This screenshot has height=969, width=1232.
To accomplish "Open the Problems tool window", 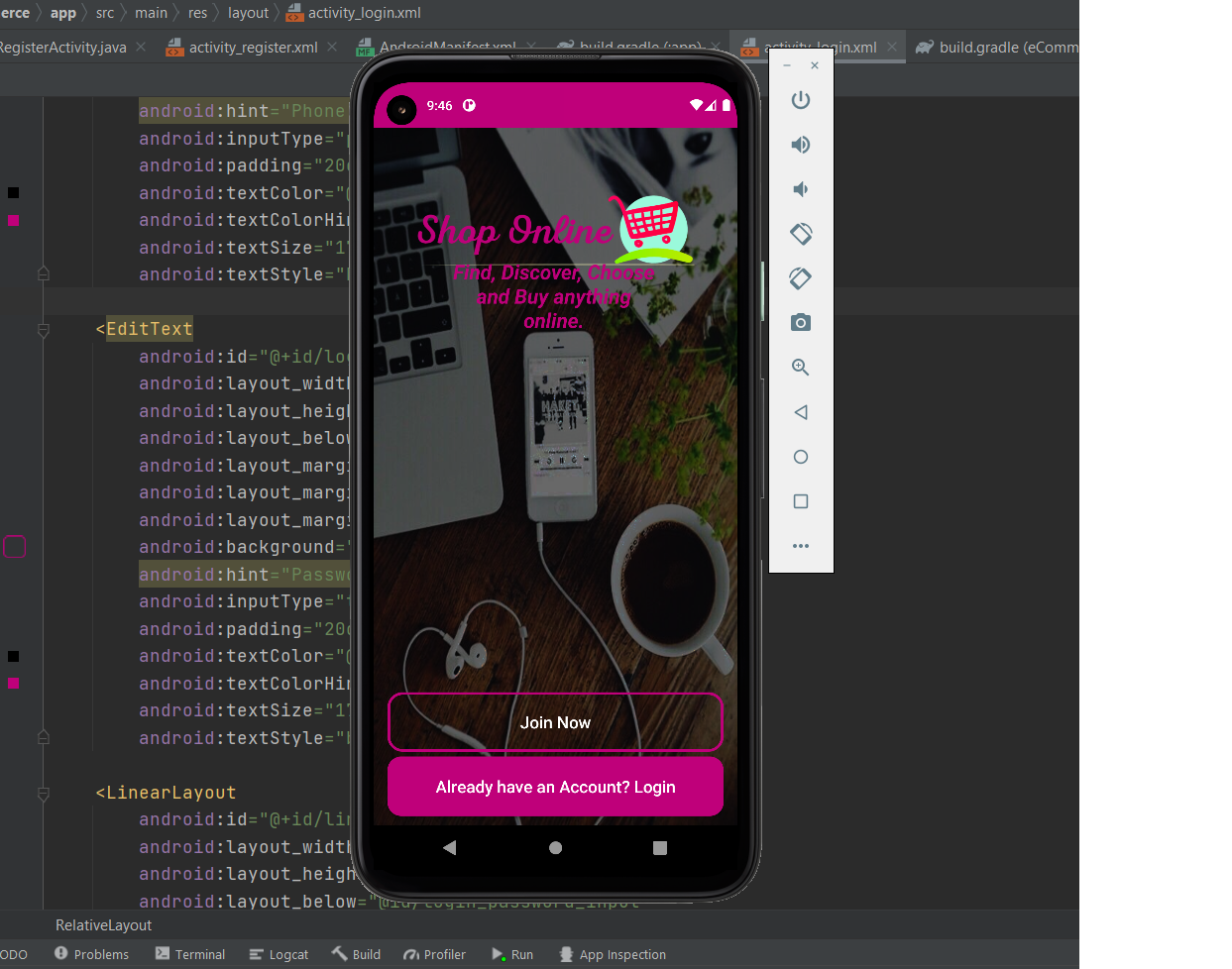I will click(x=91, y=954).
